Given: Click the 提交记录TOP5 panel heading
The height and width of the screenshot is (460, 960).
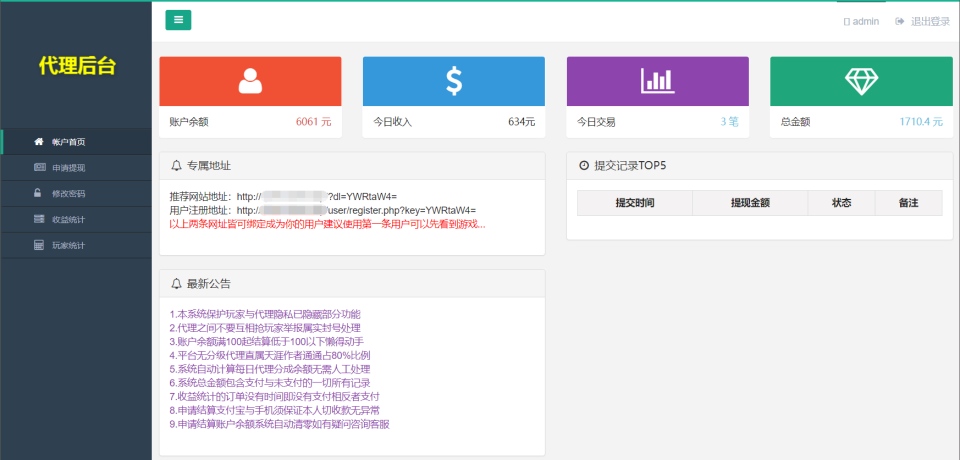Looking at the screenshot, I should 630,165.
